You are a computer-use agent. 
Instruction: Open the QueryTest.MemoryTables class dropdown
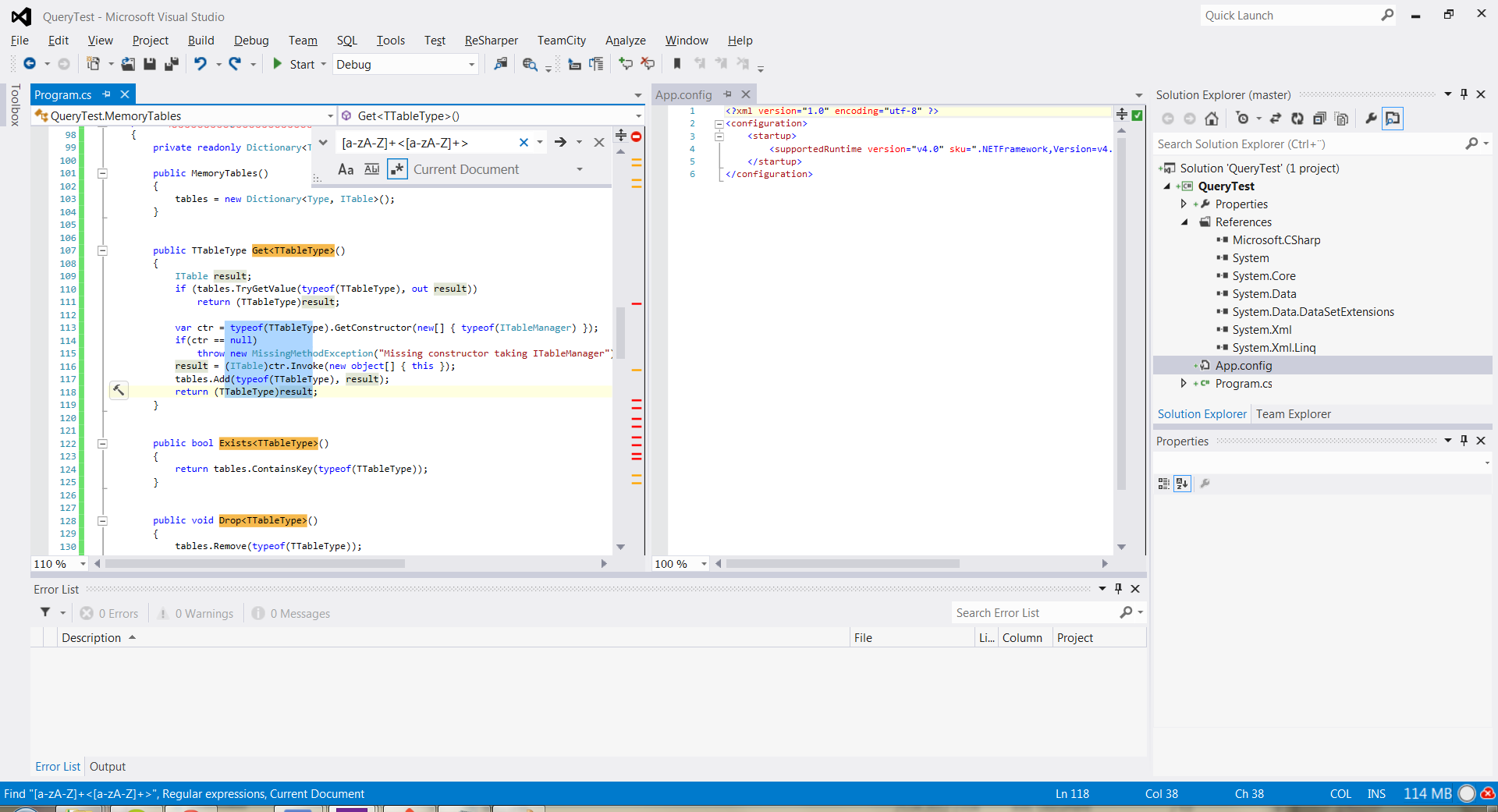[184, 115]
